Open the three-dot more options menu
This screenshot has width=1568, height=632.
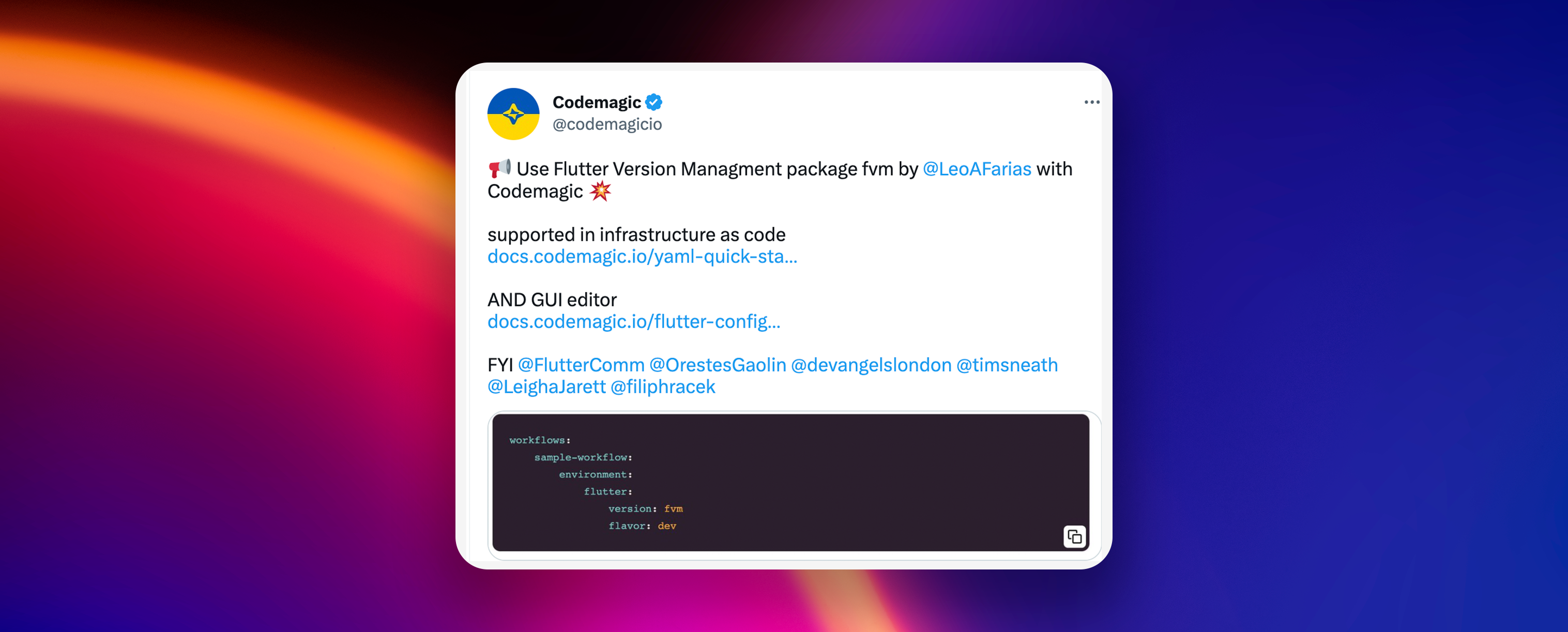pos(1091,102)
